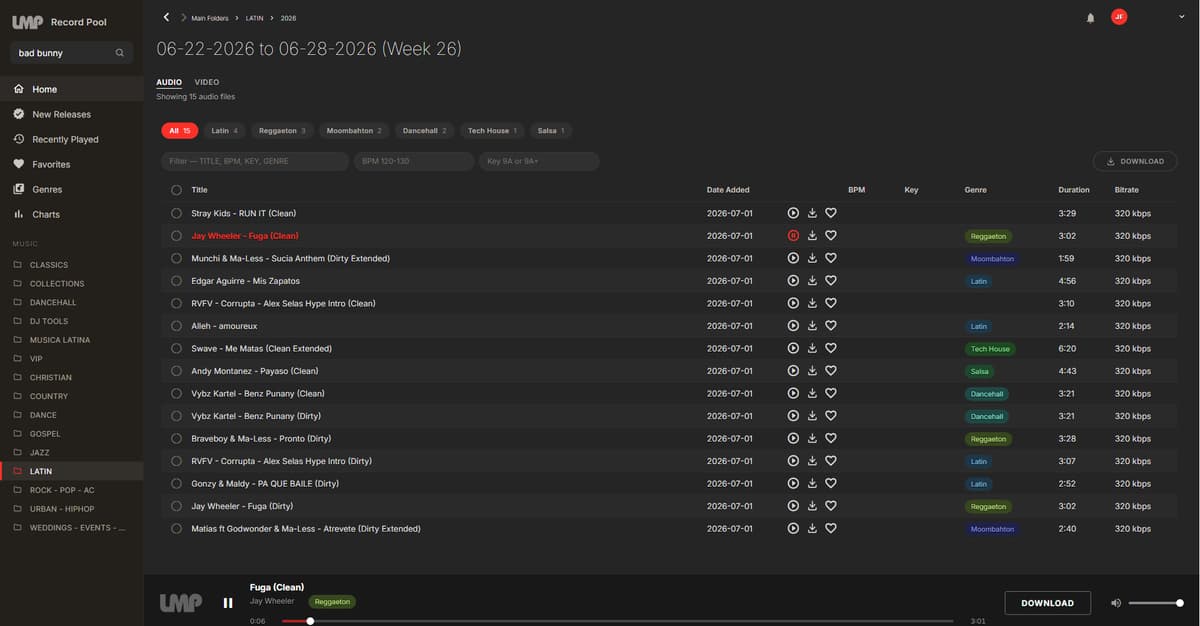1200x626 pixels.
Task: Filter by Tech House genre chip
Action: (x=492, y=131)
